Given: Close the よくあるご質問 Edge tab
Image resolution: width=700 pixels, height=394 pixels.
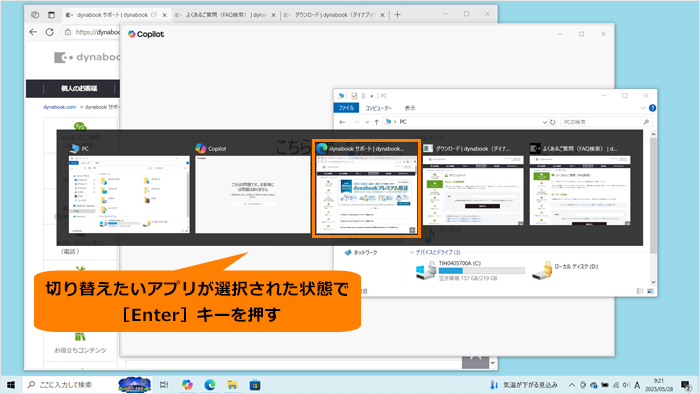Looking at the screenshot, I should (273, 15).
